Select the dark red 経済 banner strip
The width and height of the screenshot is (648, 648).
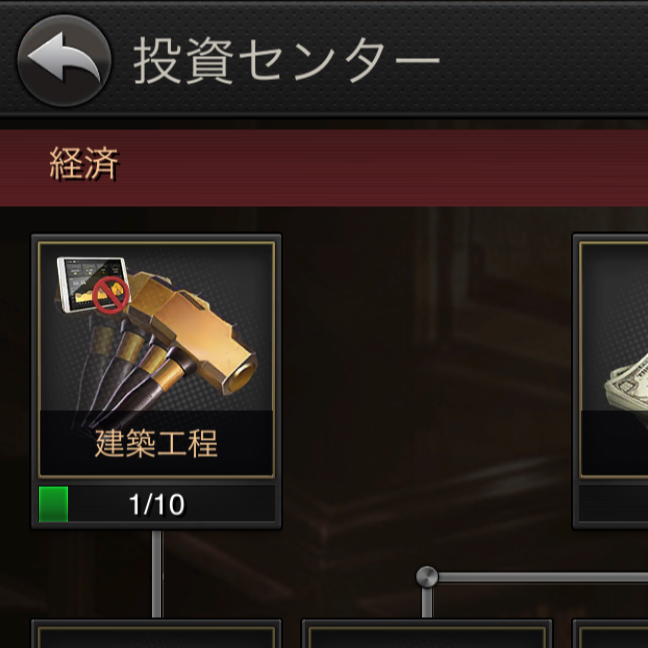(324, 168)
